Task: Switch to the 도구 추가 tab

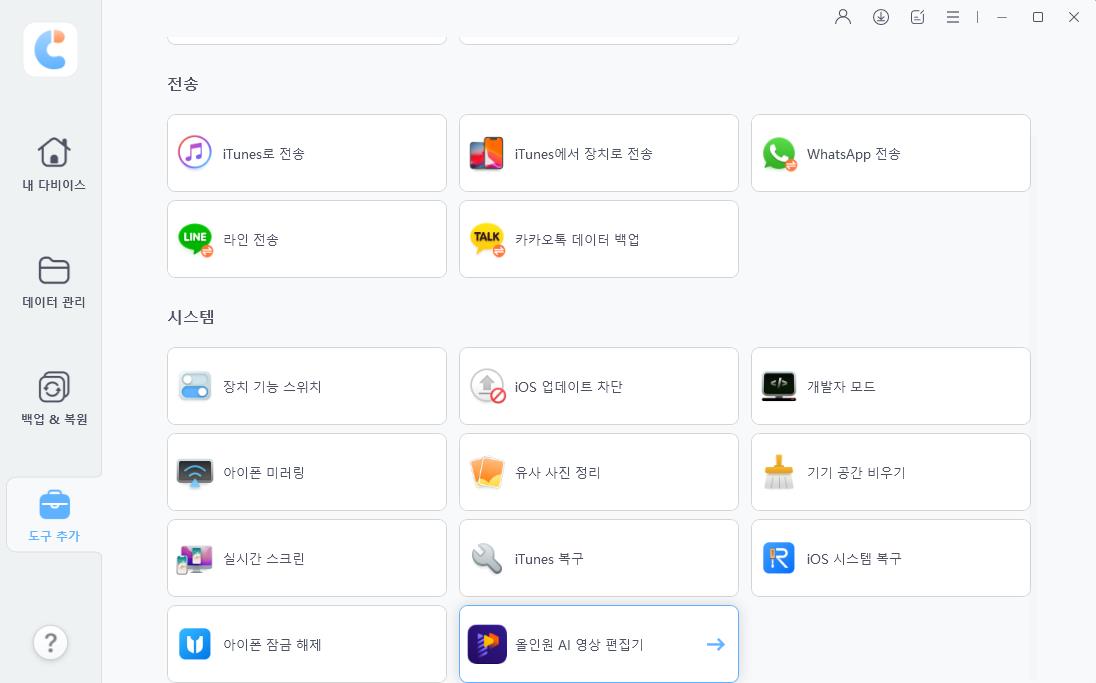Action: tap(53, 515)
